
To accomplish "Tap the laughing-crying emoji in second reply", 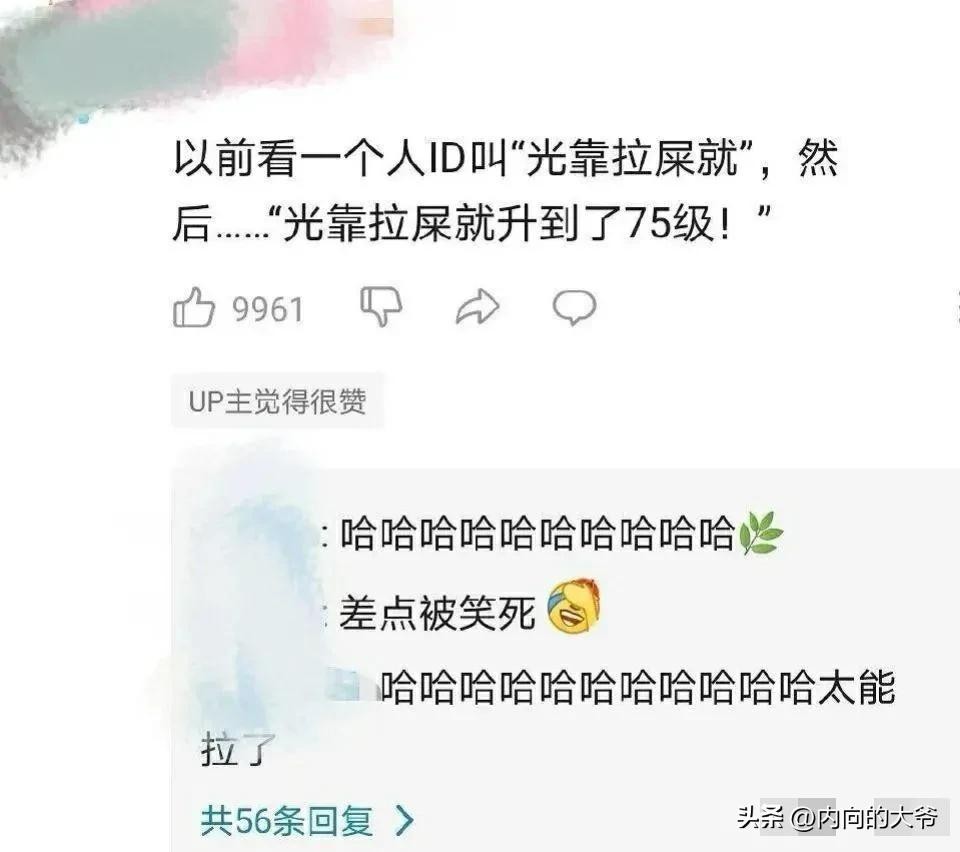I will [573, 608].
